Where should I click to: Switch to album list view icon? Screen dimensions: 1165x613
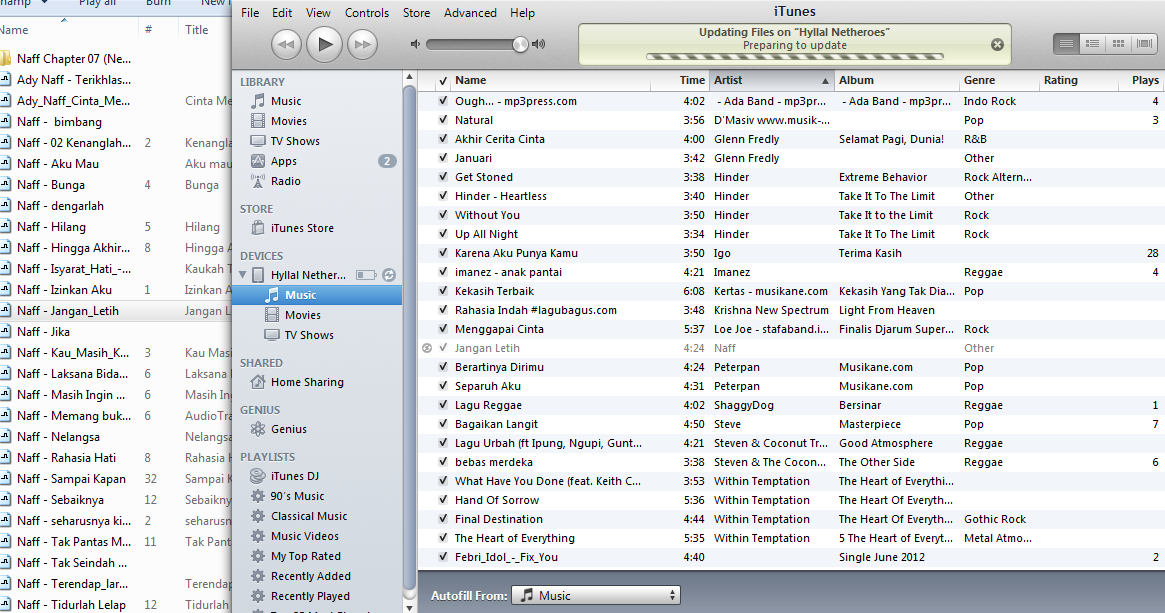pyautogui.click(x=1092, y=44)
